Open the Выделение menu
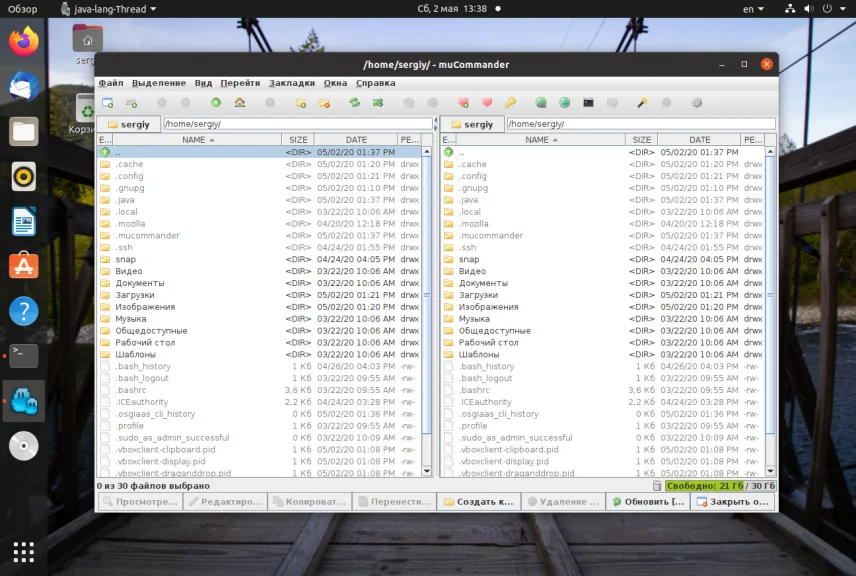The height and width of the screenshot is (576, 856). (158, 83)
